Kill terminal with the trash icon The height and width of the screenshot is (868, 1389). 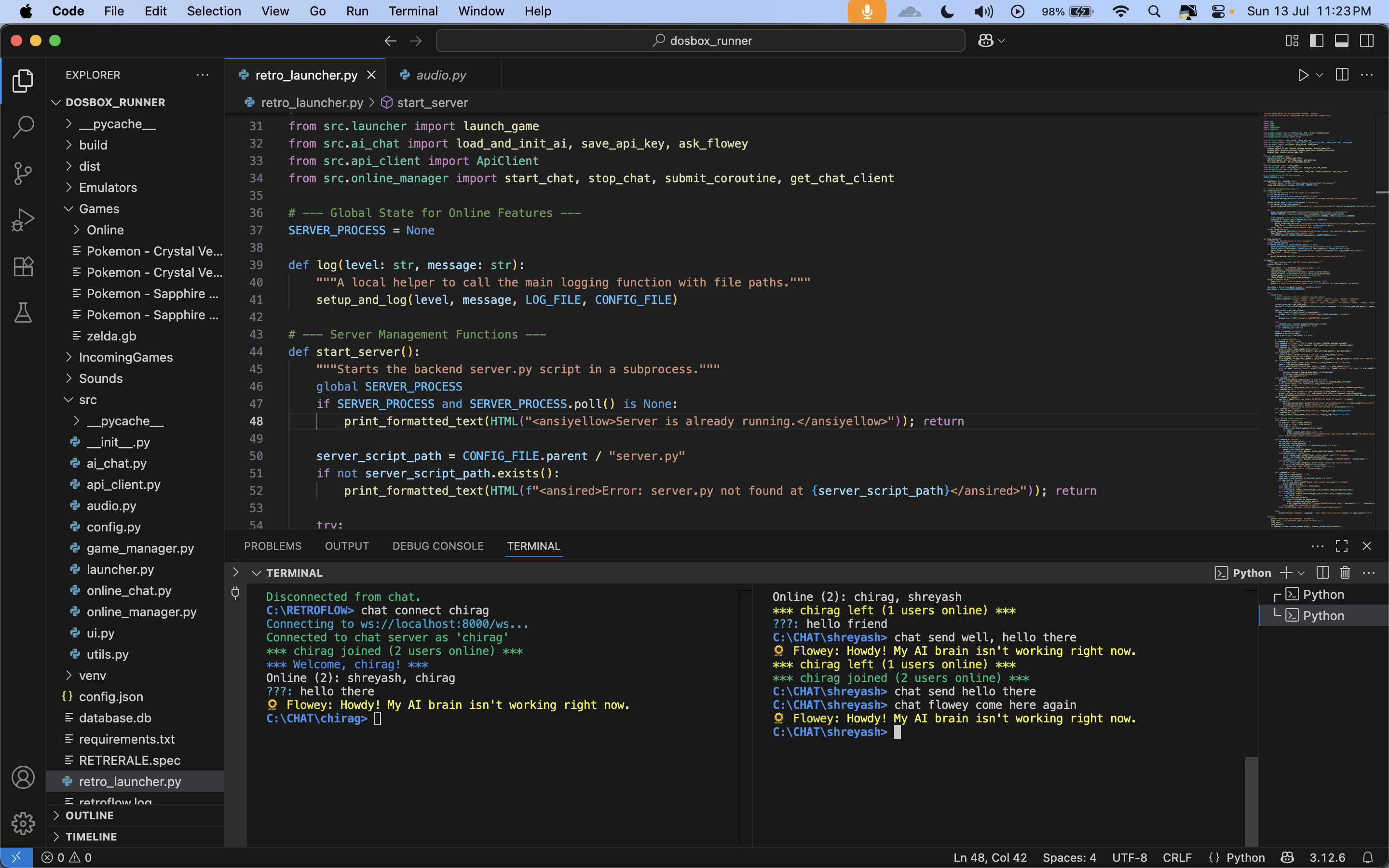point(1345,573)
